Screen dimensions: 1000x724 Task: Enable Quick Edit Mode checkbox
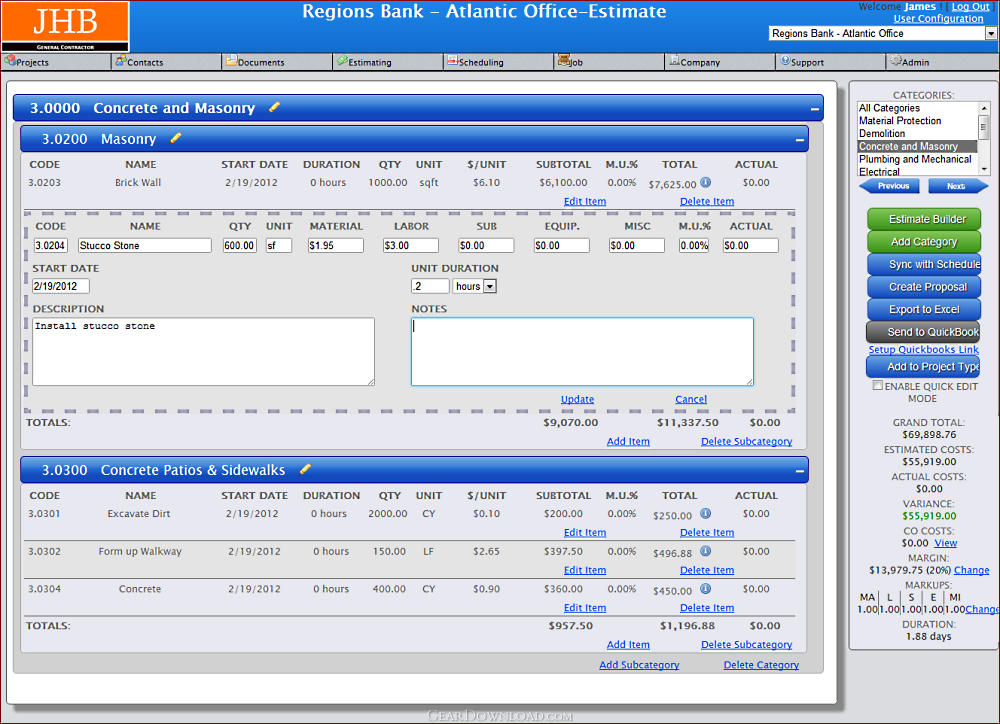pos(878,385)
